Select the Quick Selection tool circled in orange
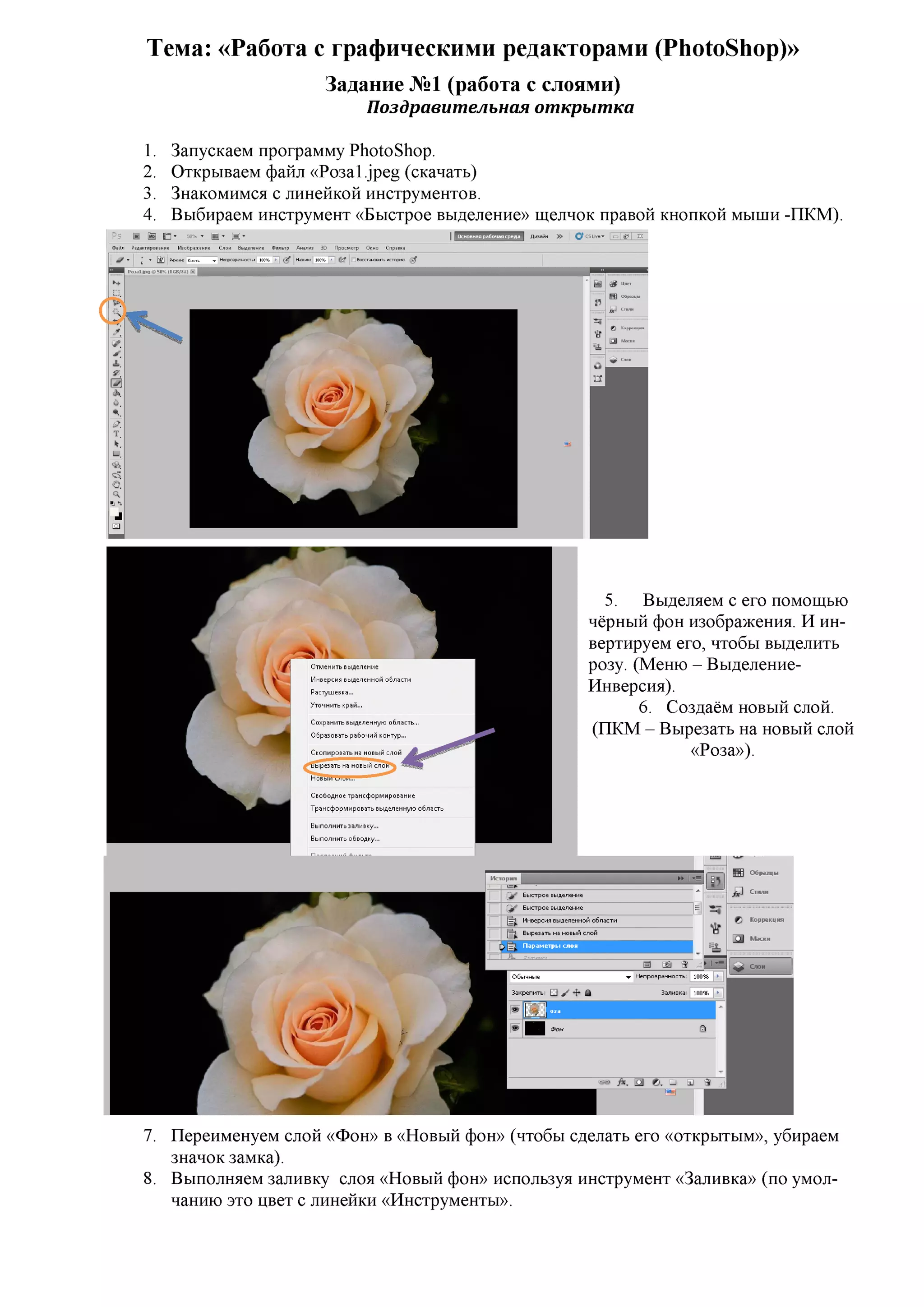The height and width of the screenshot is (1307, 924). click(115, 311)
